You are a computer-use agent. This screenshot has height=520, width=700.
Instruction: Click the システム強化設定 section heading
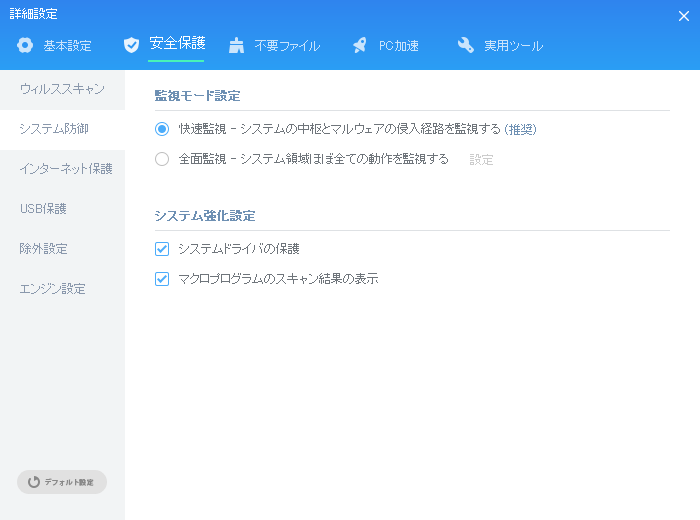pyautogui.click(x=205, y=216)
